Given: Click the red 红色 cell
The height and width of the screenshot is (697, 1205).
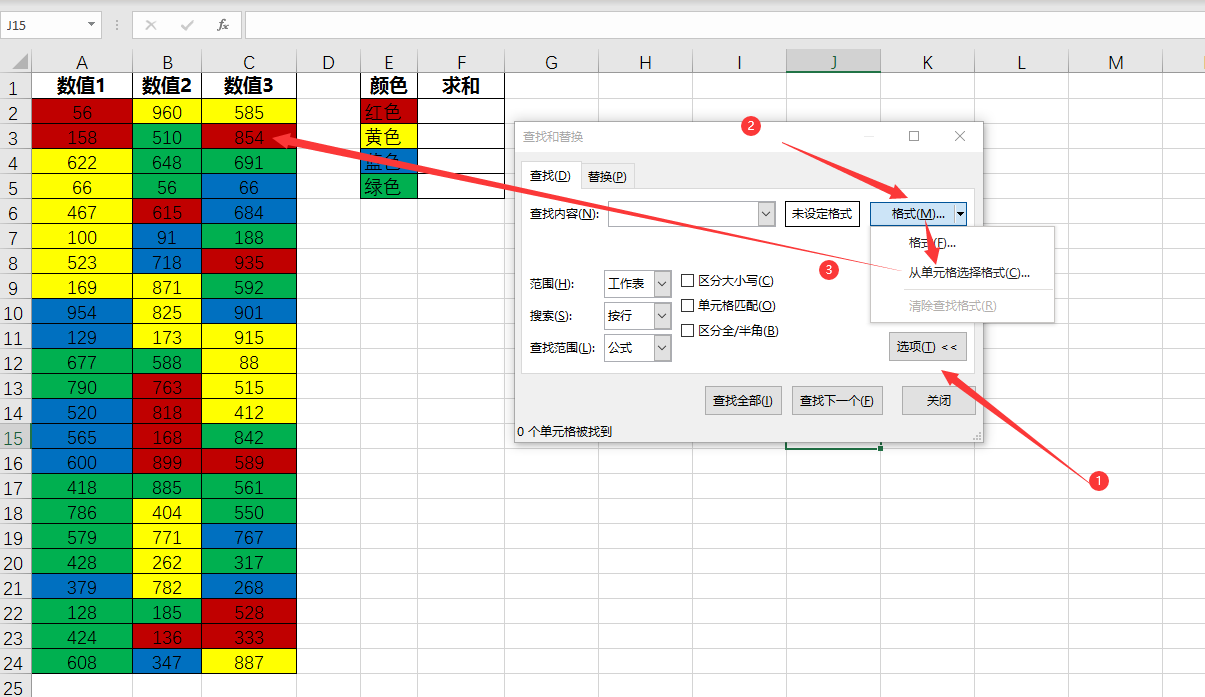Looking at the screenshot, I should click(389, 111).
